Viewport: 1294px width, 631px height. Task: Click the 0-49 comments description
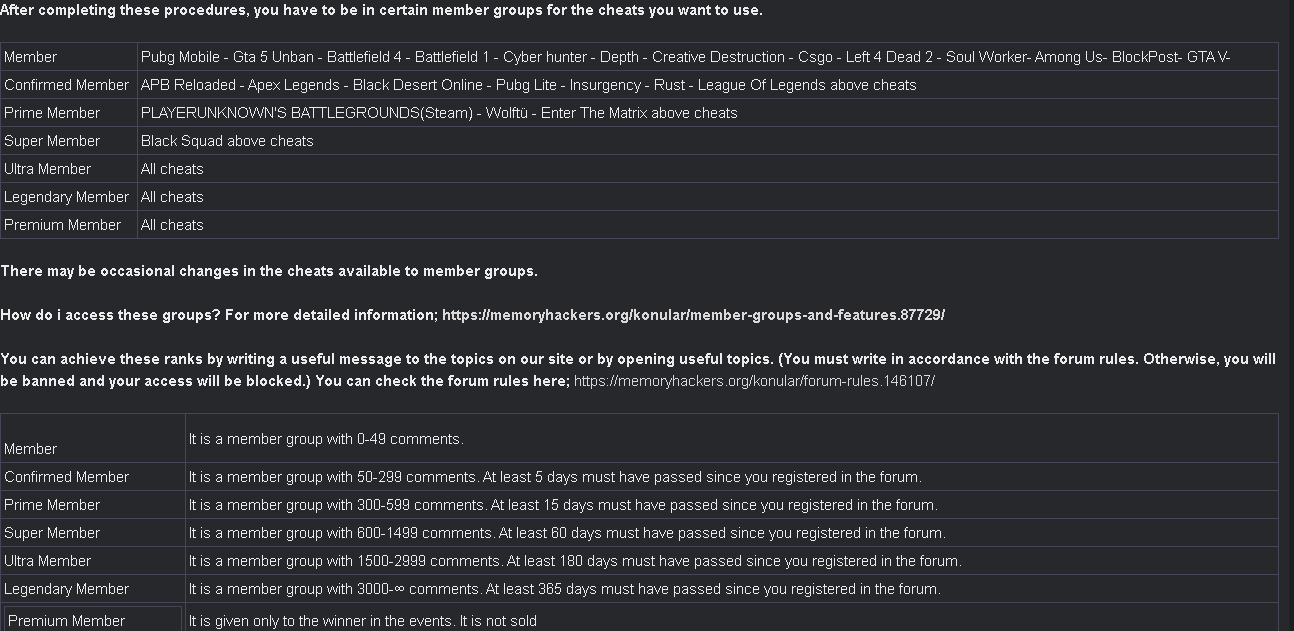tap(326, 439)
